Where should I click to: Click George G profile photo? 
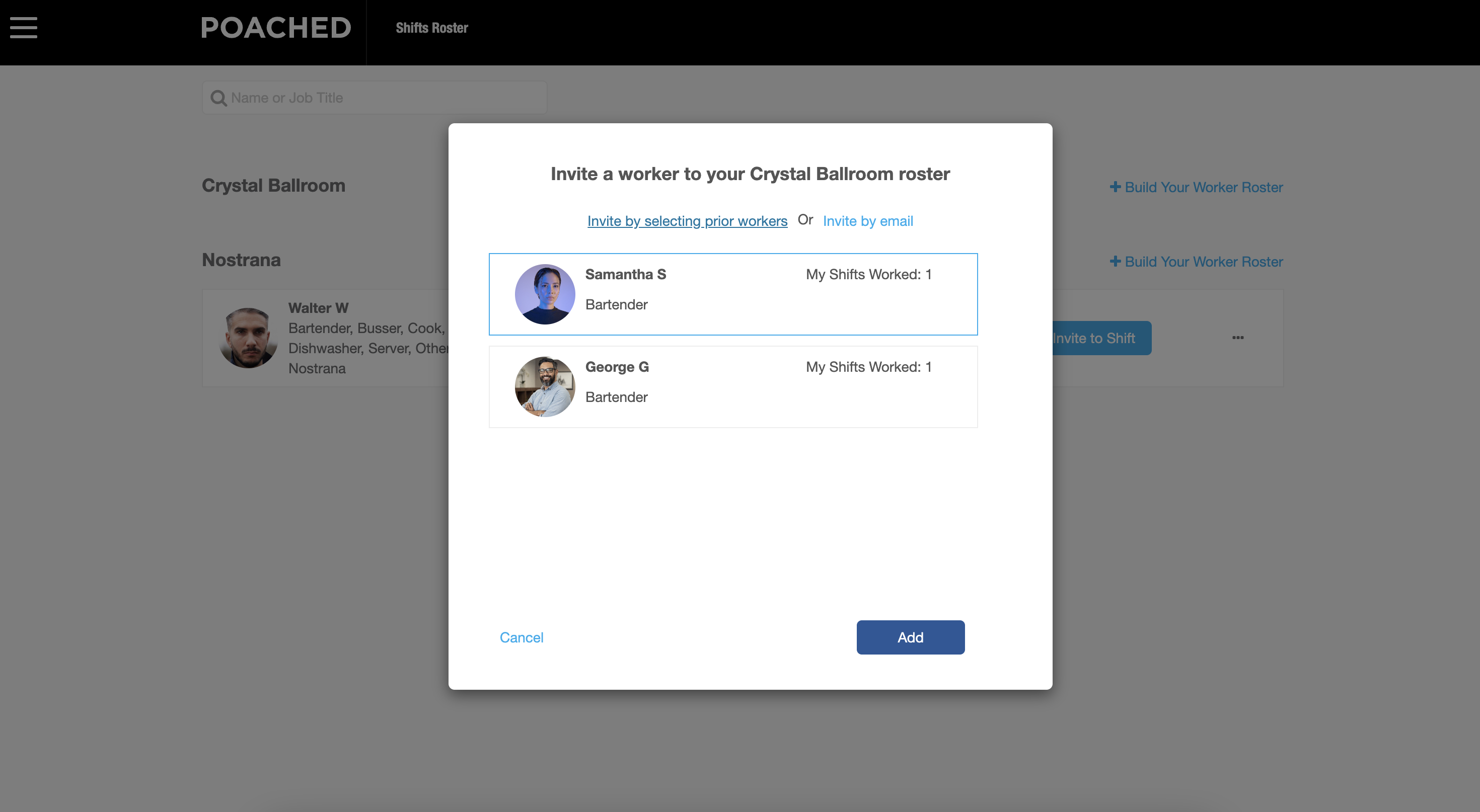point(545,386)
